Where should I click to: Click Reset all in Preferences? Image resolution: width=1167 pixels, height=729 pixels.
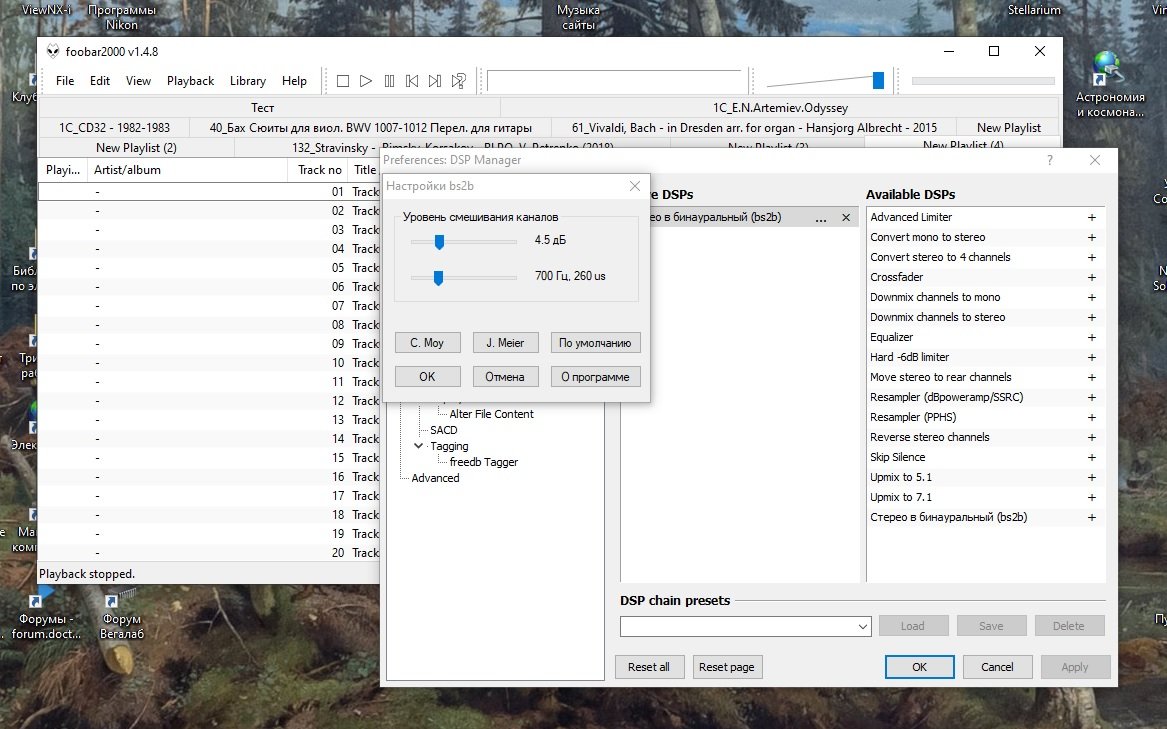click(648, 667)
